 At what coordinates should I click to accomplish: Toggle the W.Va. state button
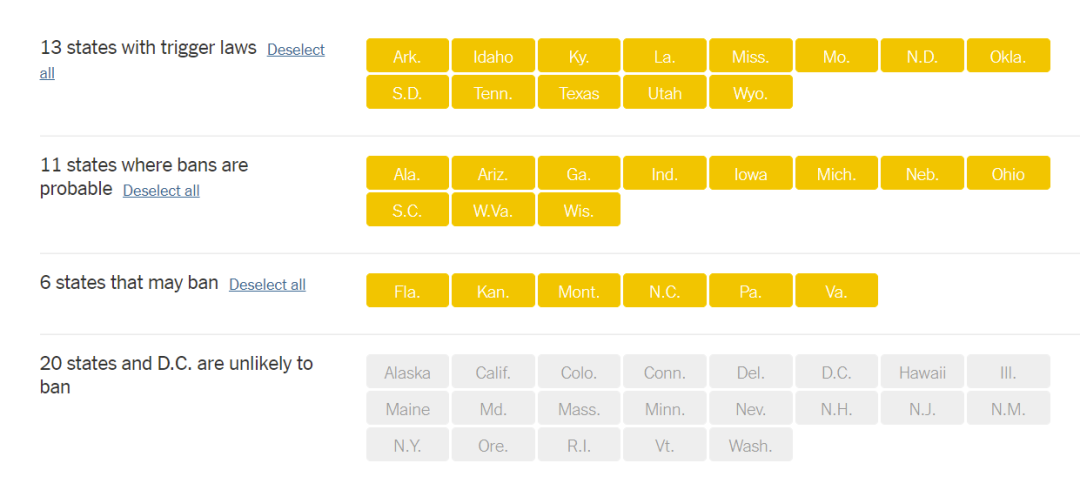click(x=493, y=210)
